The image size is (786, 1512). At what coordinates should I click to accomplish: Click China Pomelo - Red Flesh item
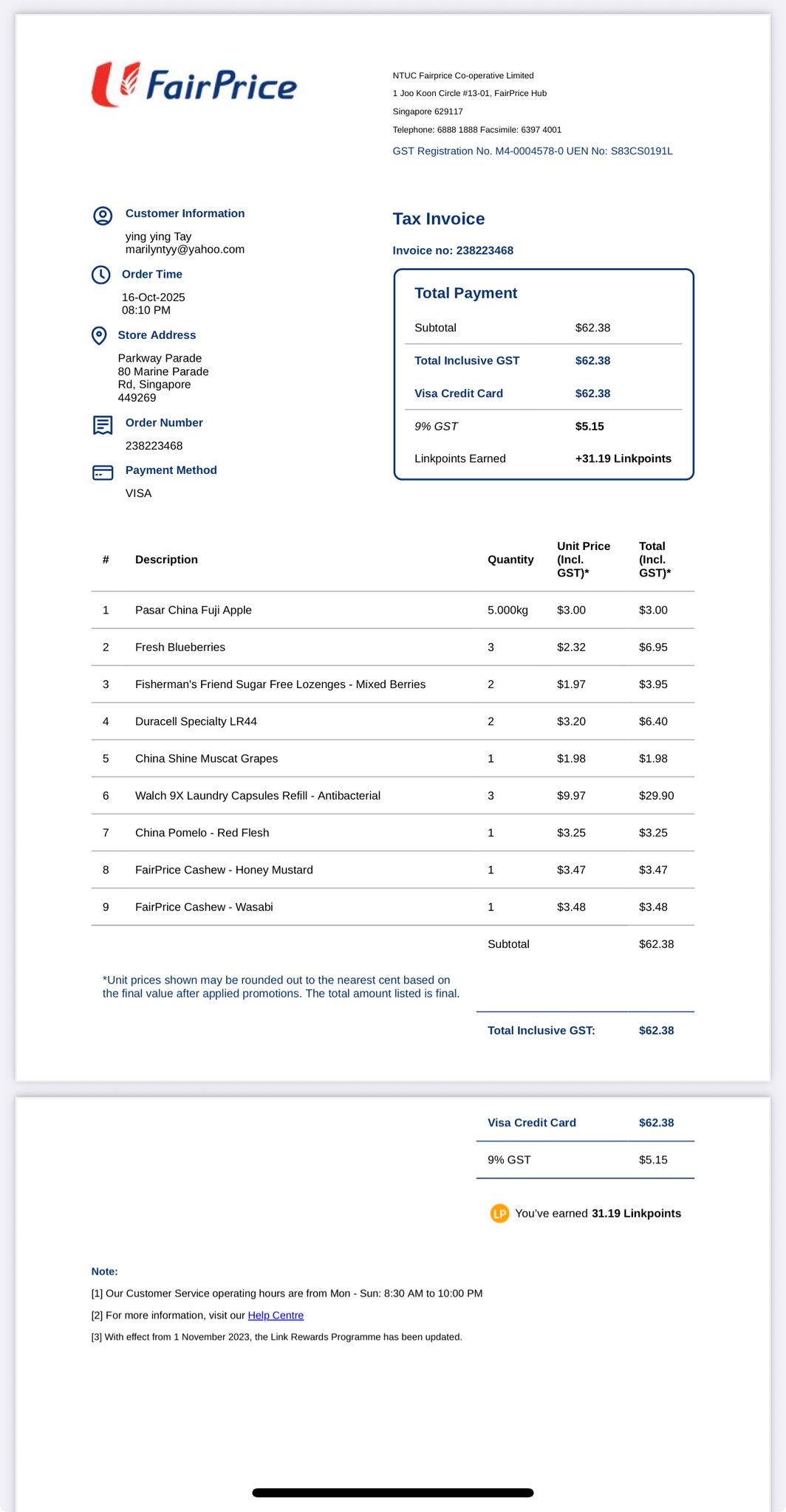(202, 833)
